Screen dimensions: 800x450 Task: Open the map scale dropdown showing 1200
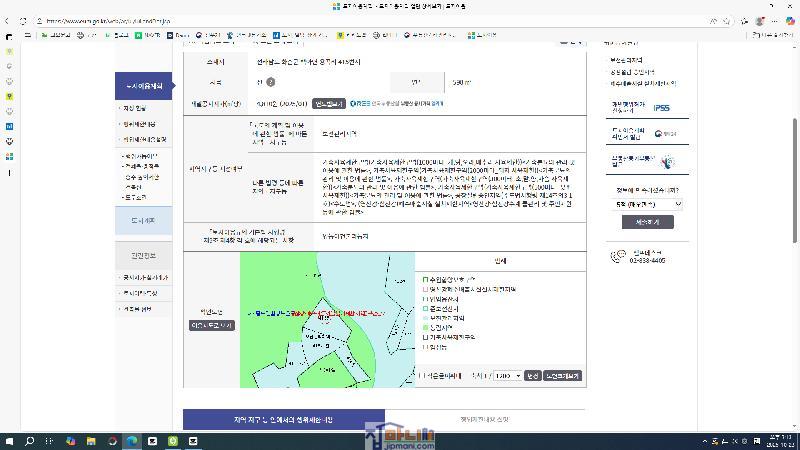[507, 375]
